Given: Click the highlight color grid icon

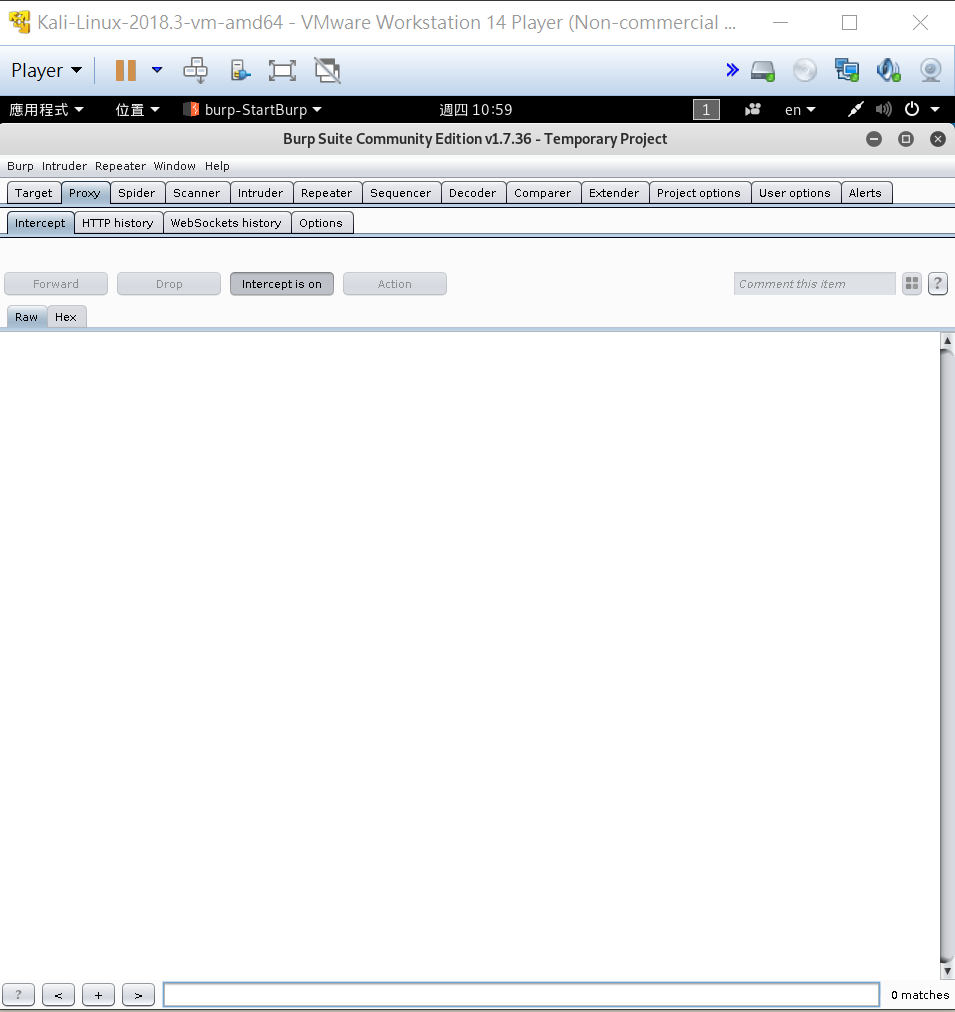Looking at the screenshot, I should 912,283.
